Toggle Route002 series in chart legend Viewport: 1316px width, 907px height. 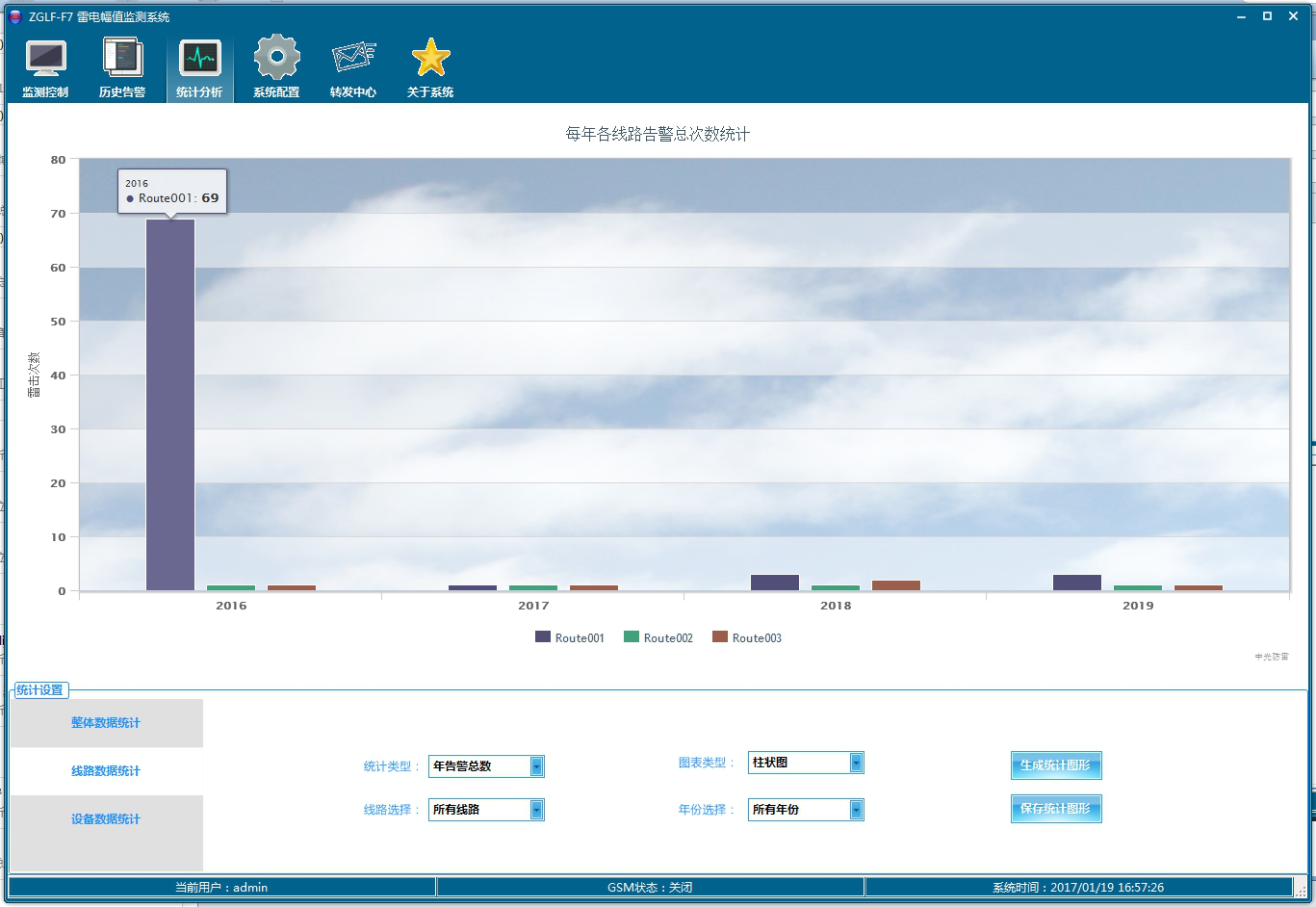[658, 637]
